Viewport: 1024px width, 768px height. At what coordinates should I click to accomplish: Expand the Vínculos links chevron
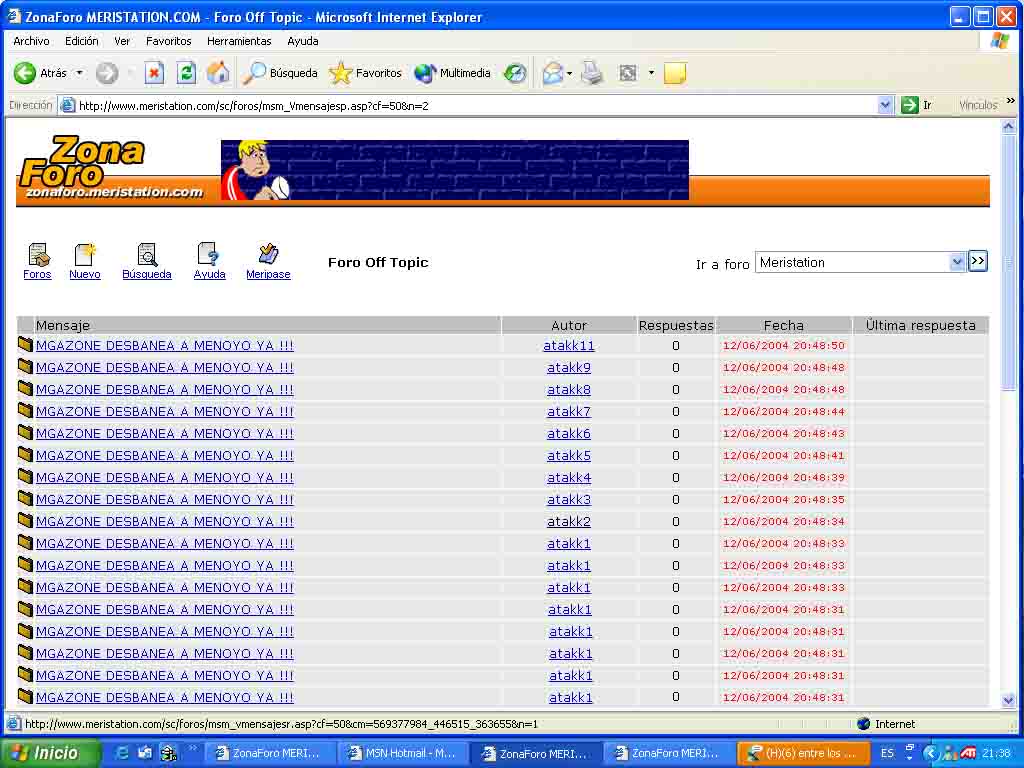click(1011, 101)
